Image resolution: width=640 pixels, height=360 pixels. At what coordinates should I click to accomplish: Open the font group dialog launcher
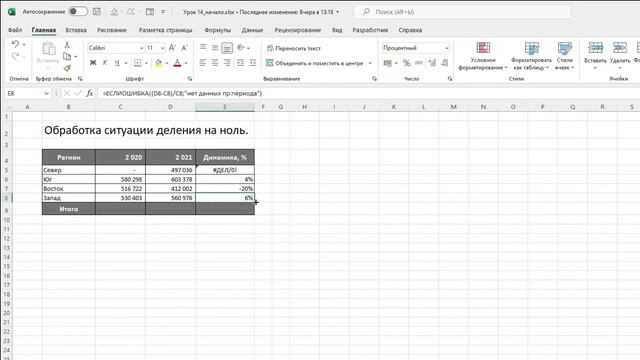click(x=190, y=78)
